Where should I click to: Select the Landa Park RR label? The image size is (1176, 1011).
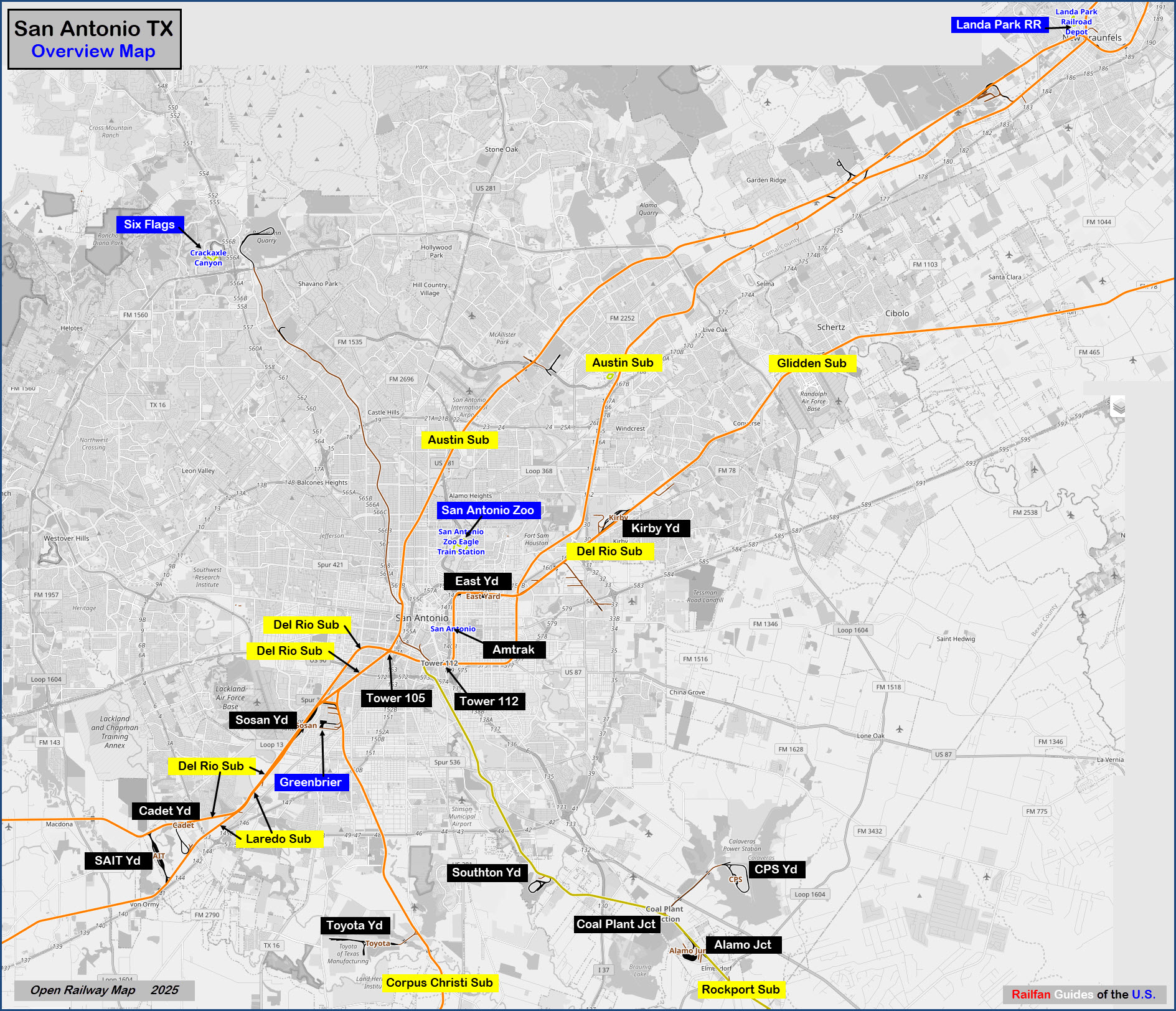(x=999, y=25)
